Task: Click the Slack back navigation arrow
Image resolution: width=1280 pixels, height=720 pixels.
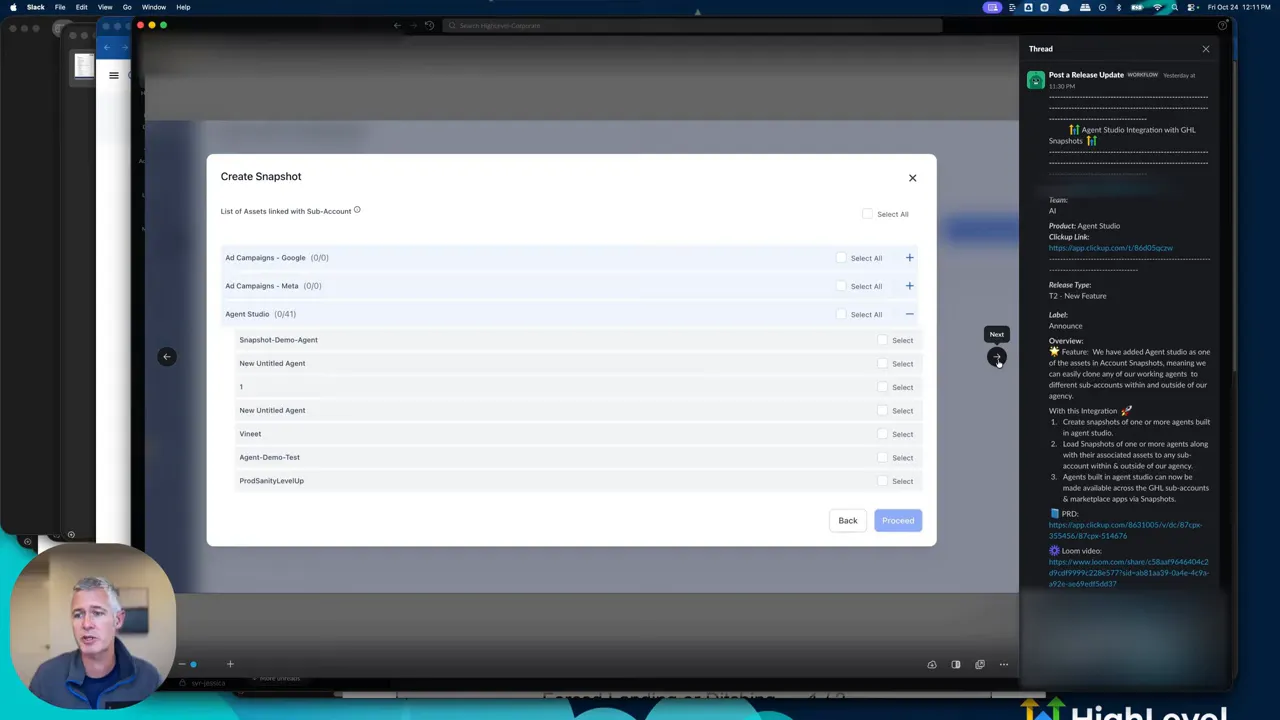Action: pyautogui.click(x=397, y=25)
